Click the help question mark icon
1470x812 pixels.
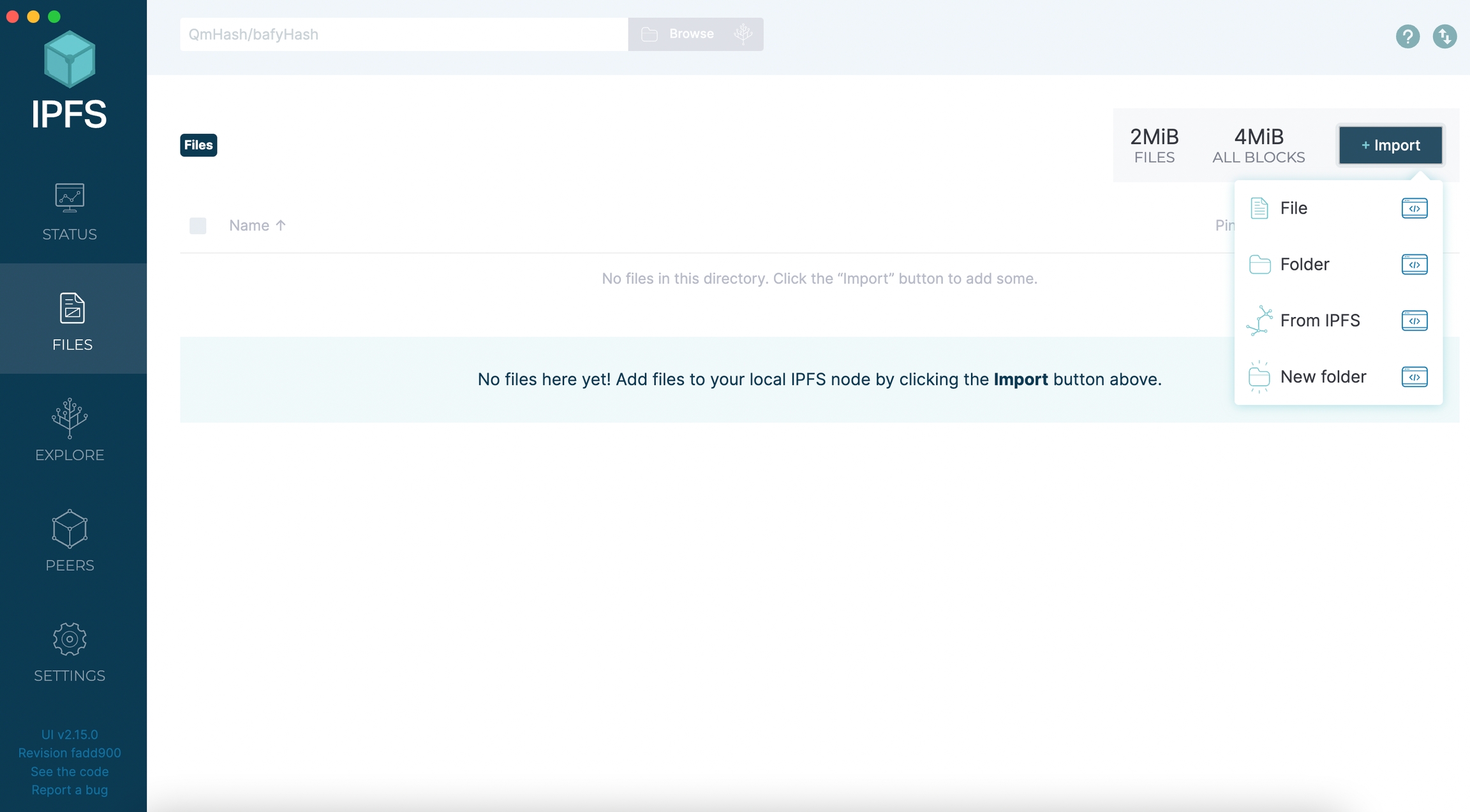click(1407, 36)
